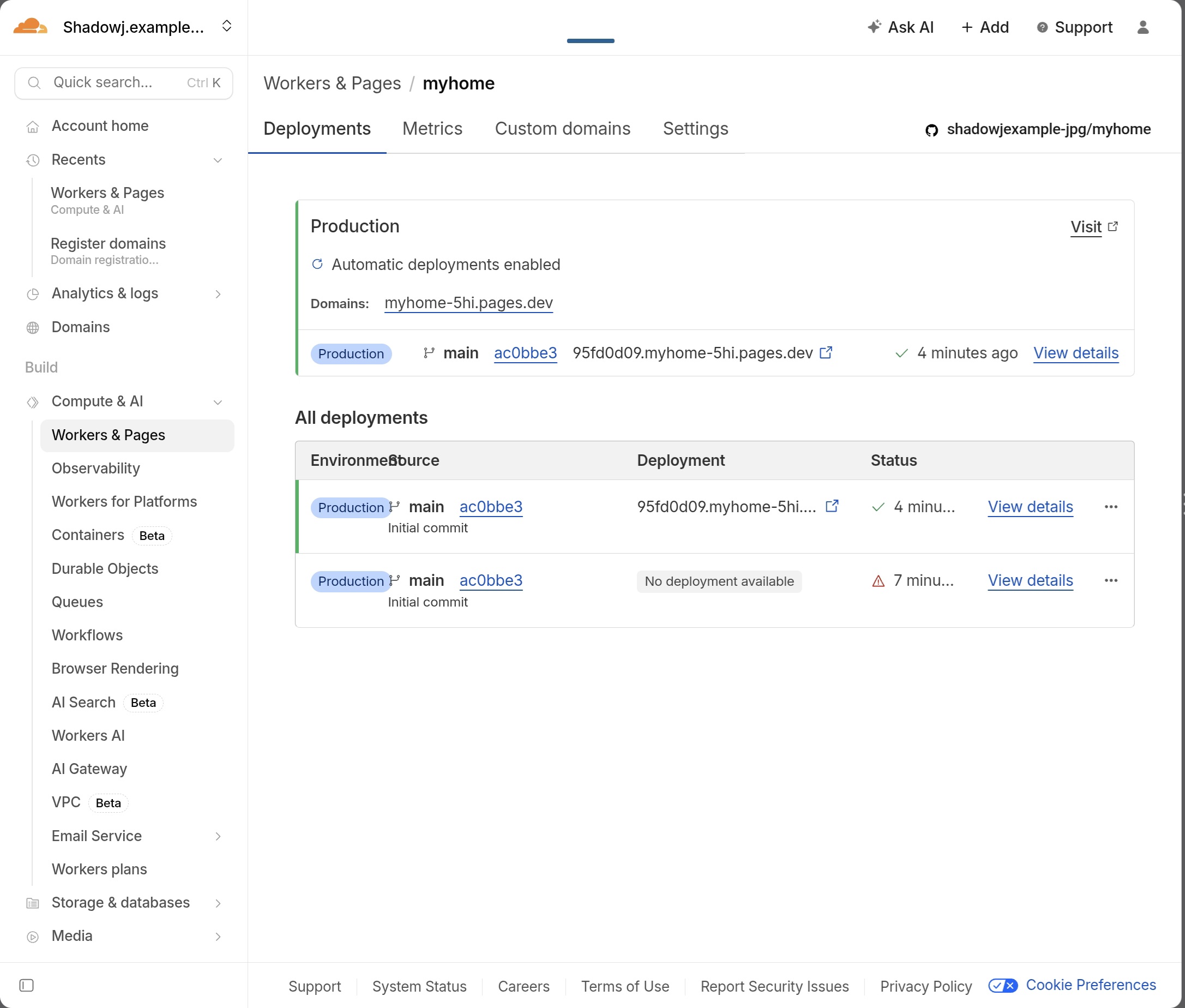1185x1008 pixels.
Task: Open the myhome-5hi.pages.dev domain link
Action: [468, 303]
